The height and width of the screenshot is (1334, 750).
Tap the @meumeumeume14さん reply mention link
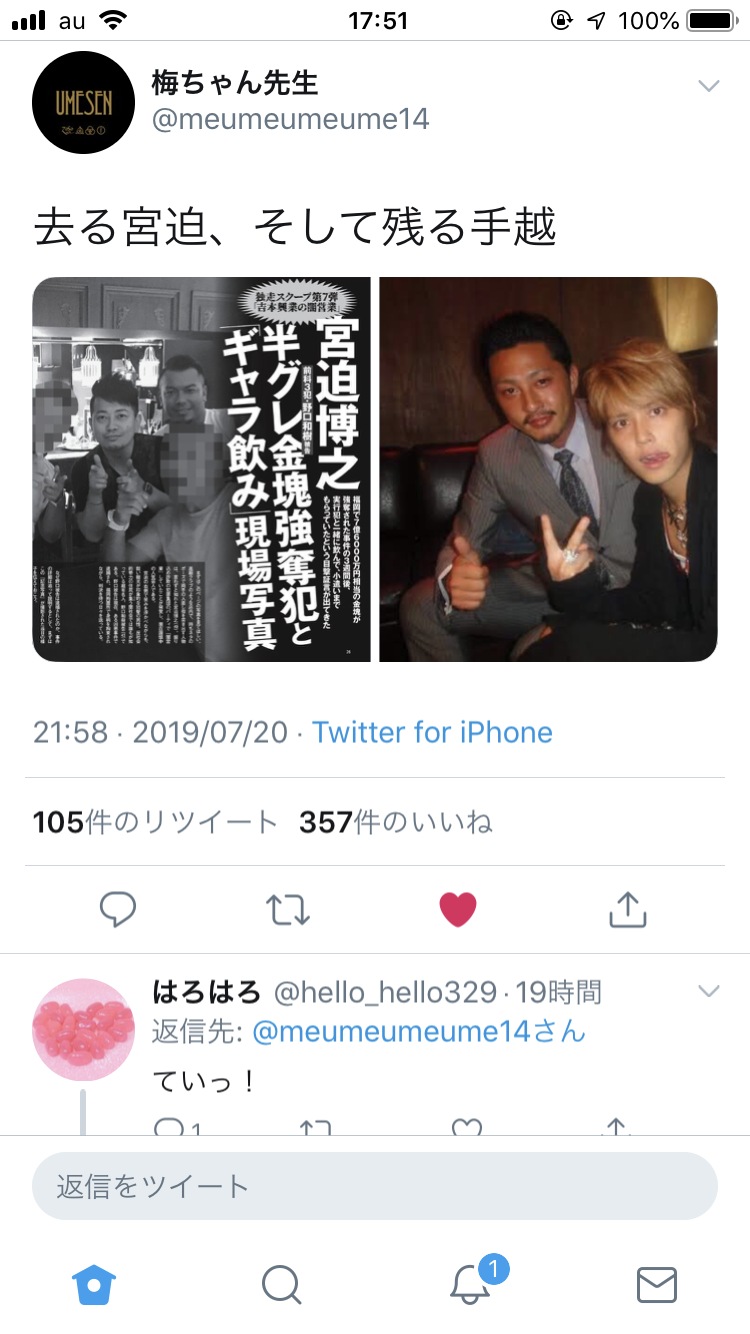[419, 1032]
